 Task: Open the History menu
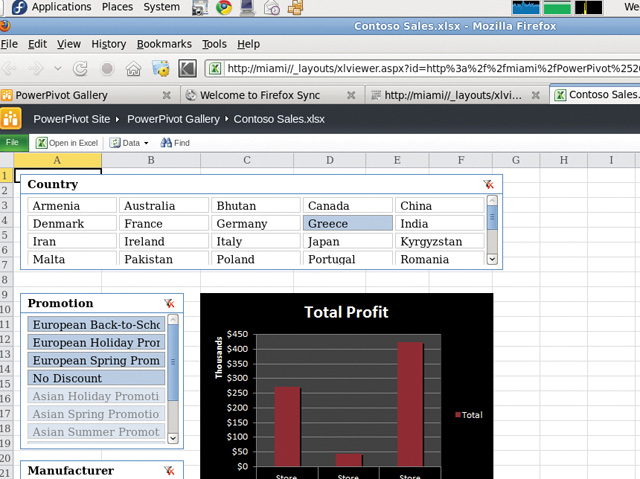(x=109, y=44)
